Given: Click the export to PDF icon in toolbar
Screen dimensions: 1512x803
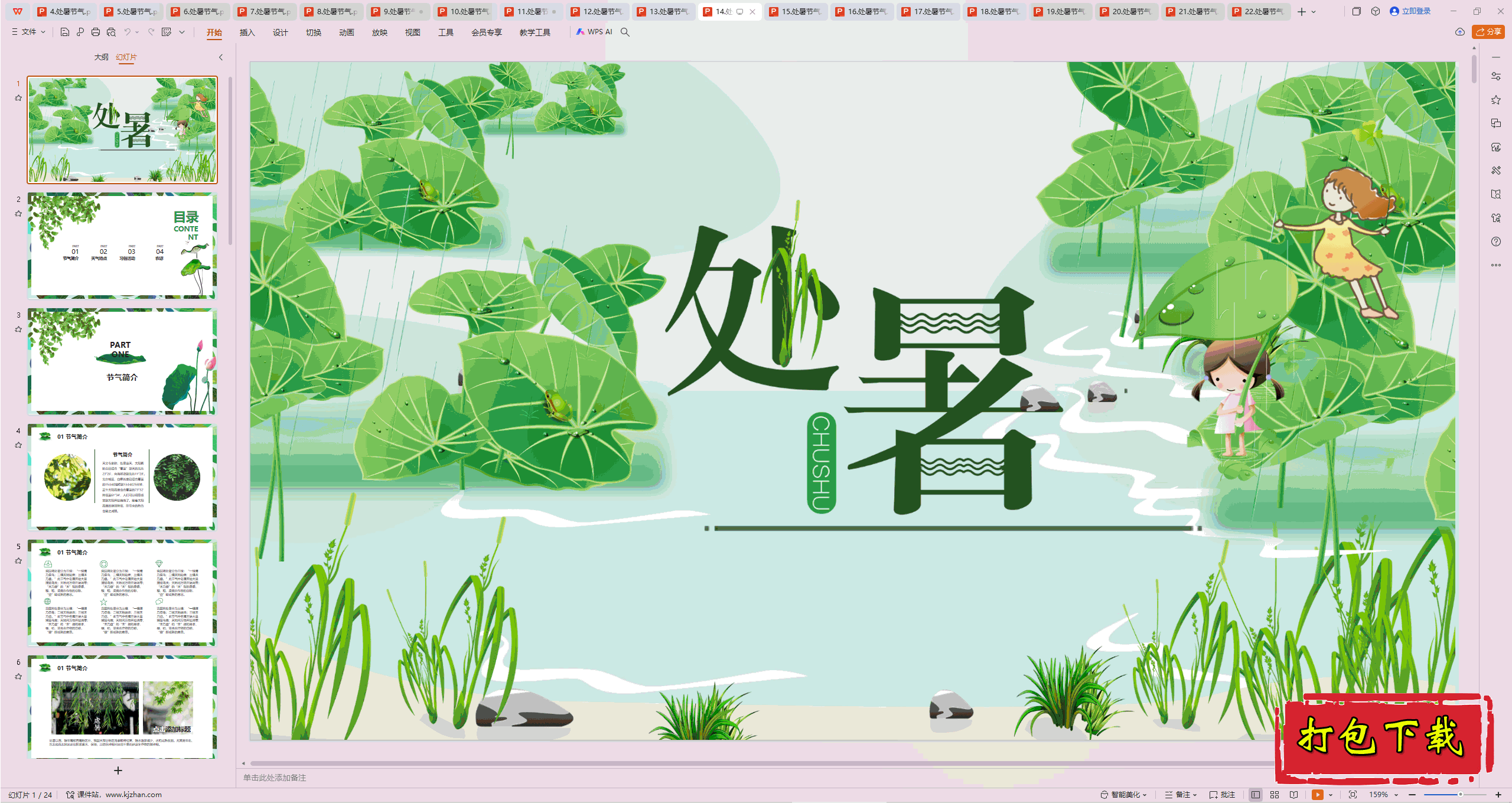Looking at the screenshot, I should pyautogui.click(x=80, y=32).
